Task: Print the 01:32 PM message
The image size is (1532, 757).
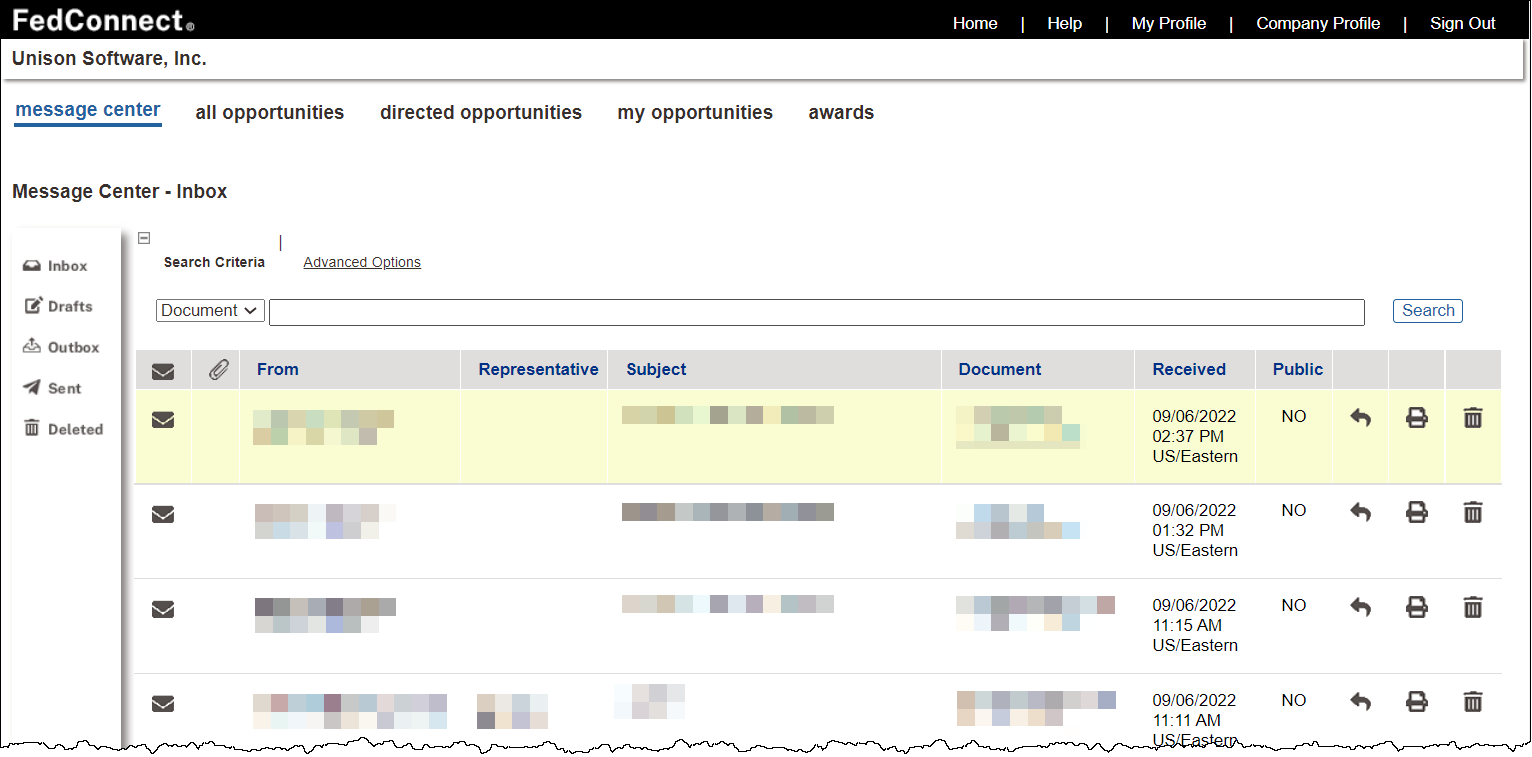Action: [1416, 512]
